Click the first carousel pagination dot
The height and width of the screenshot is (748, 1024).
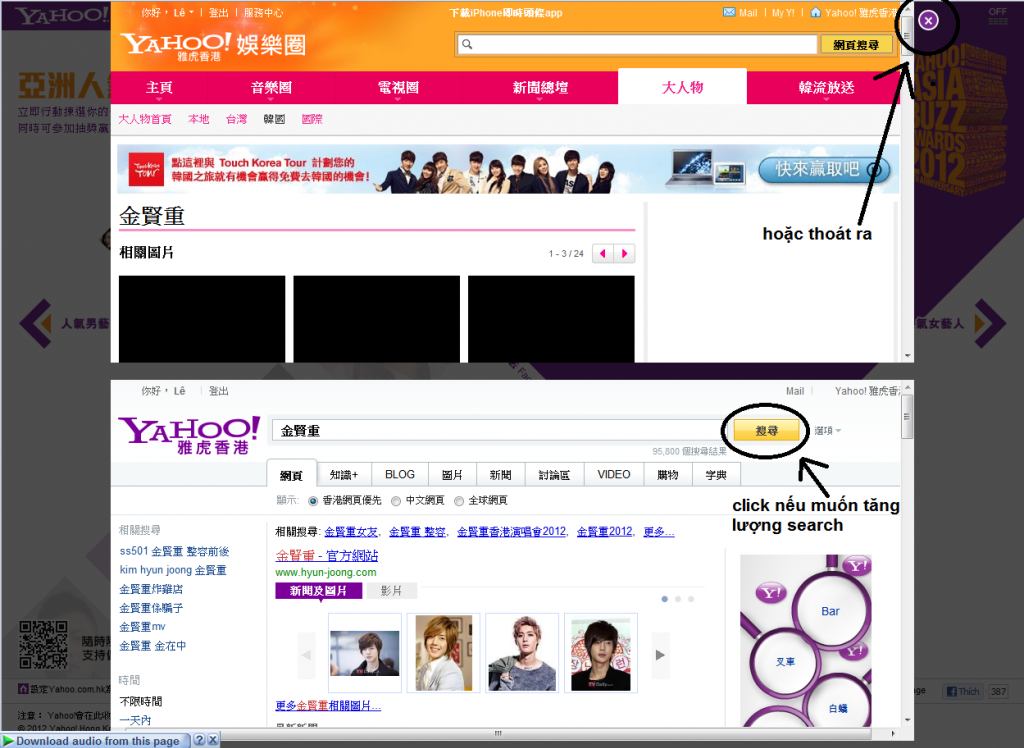tap(665, 599)
